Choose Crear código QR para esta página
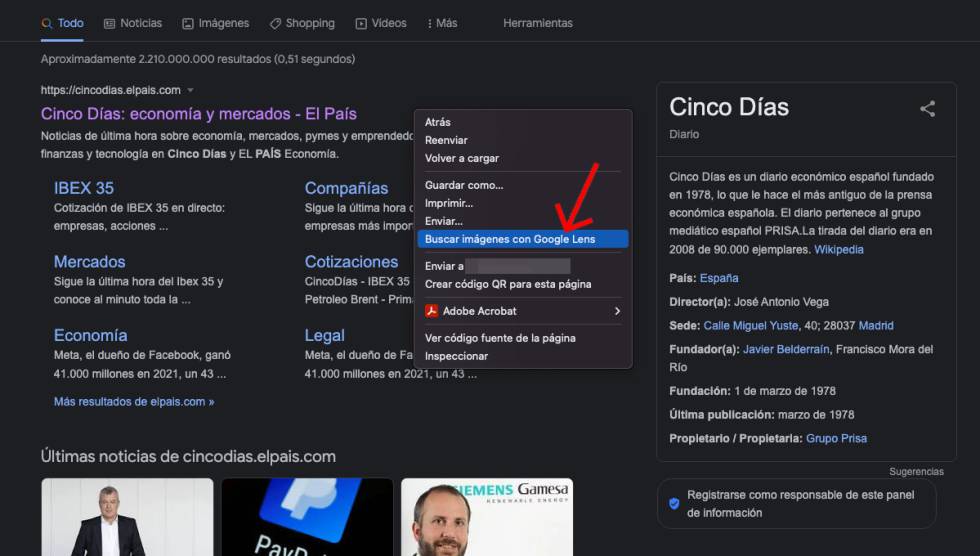The image size is (980, 556). pos(523,284)
